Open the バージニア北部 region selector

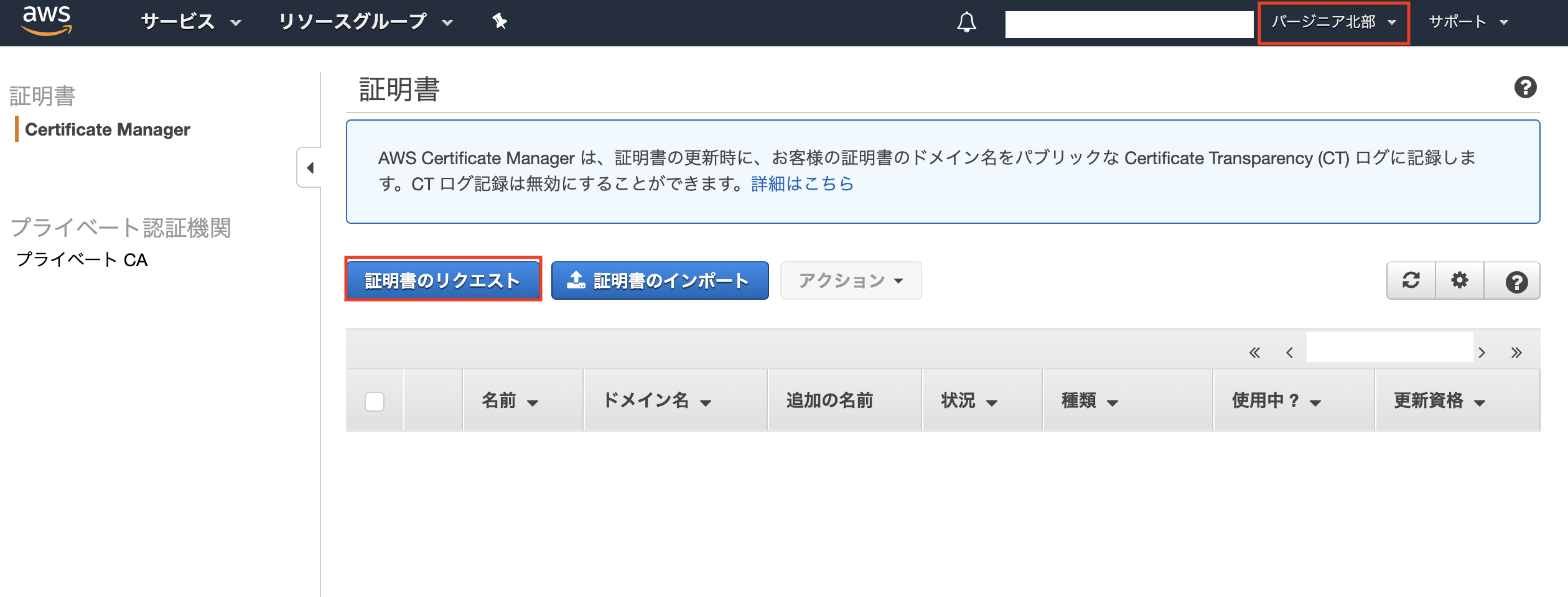1332,22
